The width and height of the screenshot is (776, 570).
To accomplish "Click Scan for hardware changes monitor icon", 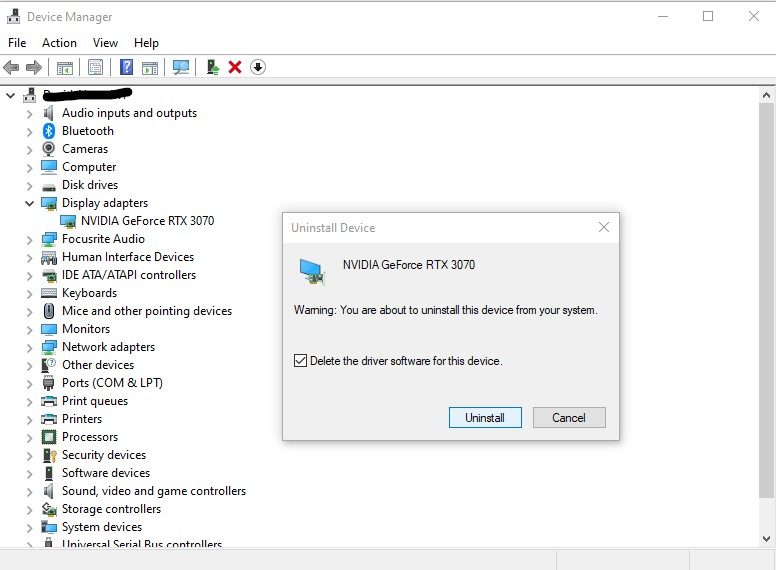I will 181,67.
